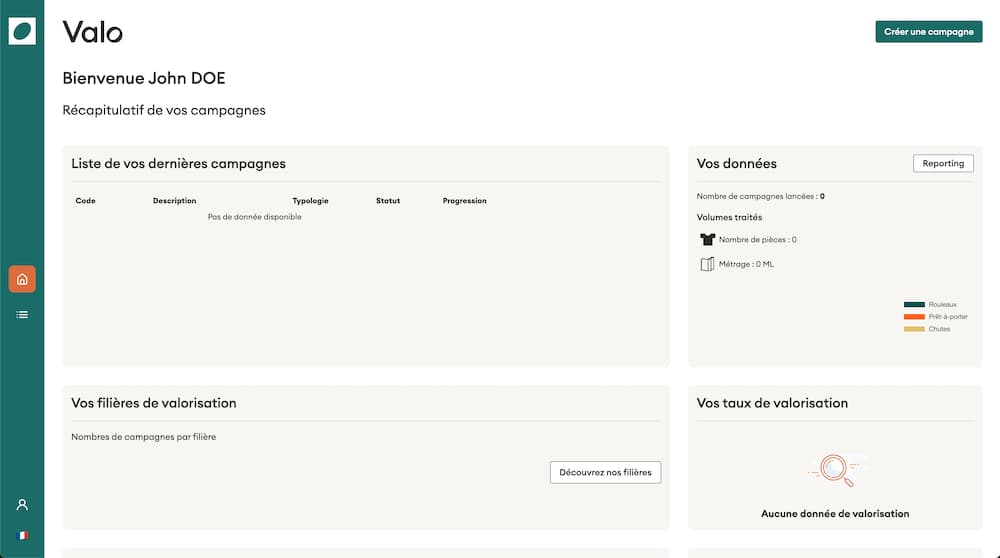Click the French flag language icon
1000x558 pixels.
pyautogui.click(x=22, y=535)
